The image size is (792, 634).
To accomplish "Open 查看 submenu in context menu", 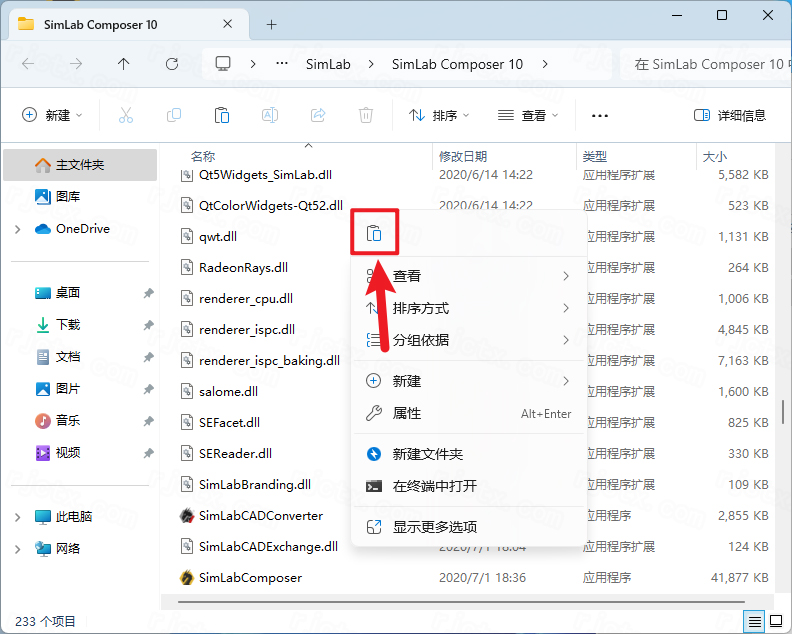I will [468, 276].
